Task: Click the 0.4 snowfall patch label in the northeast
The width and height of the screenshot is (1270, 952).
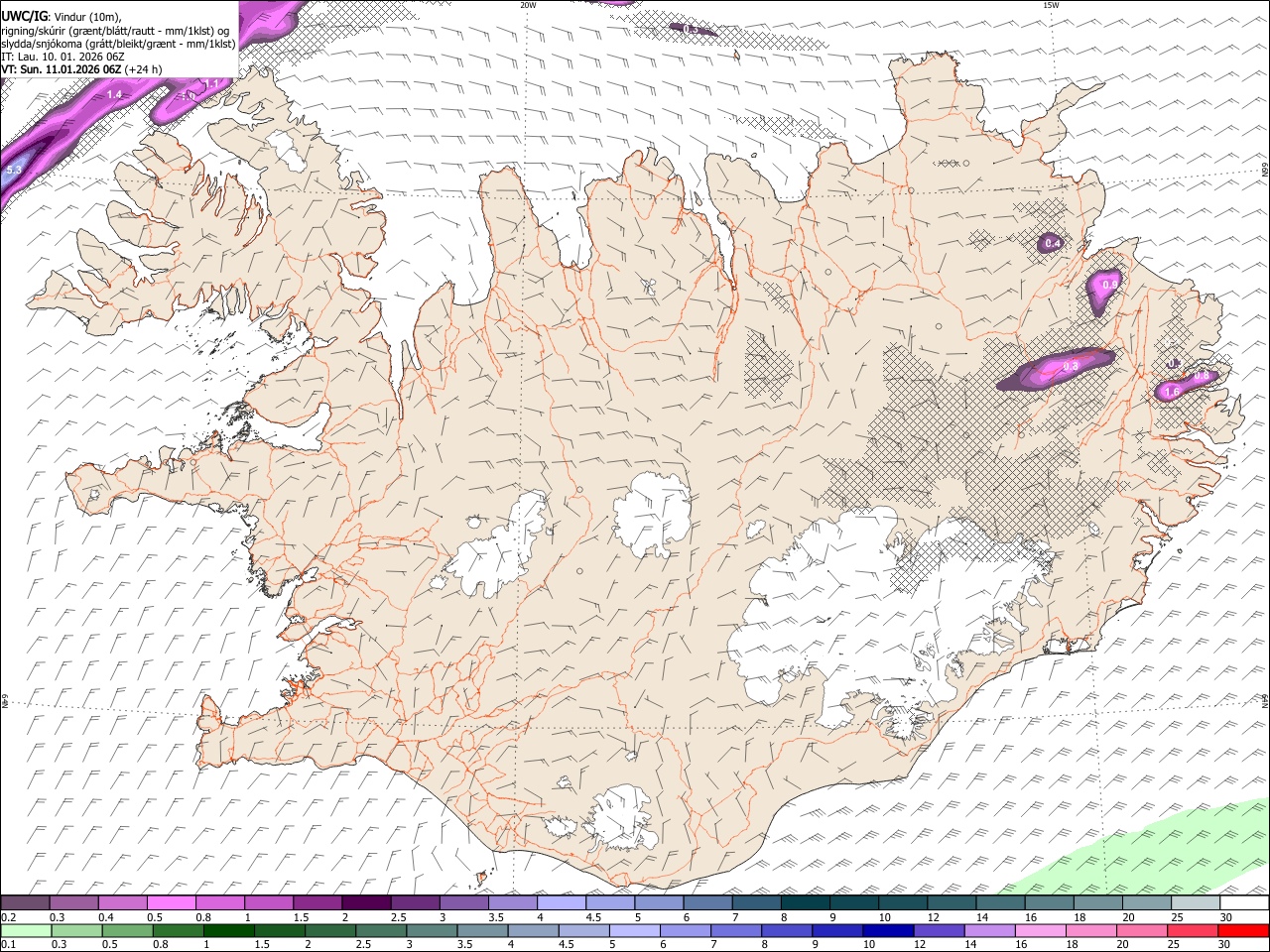Action: point(1053,243)
